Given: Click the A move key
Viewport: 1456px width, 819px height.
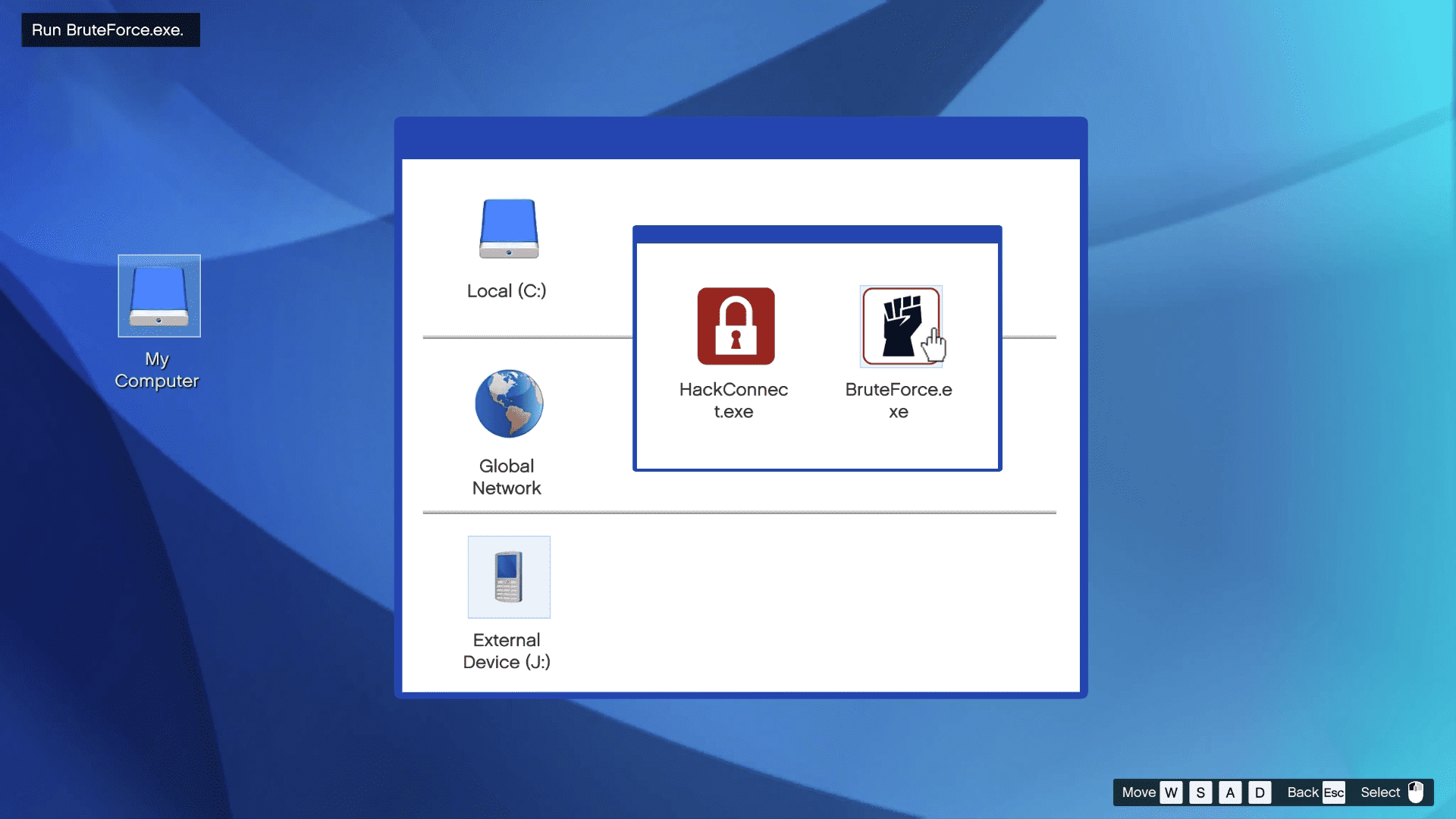Looking at the screenshot, I should (x=1230, y=792).
